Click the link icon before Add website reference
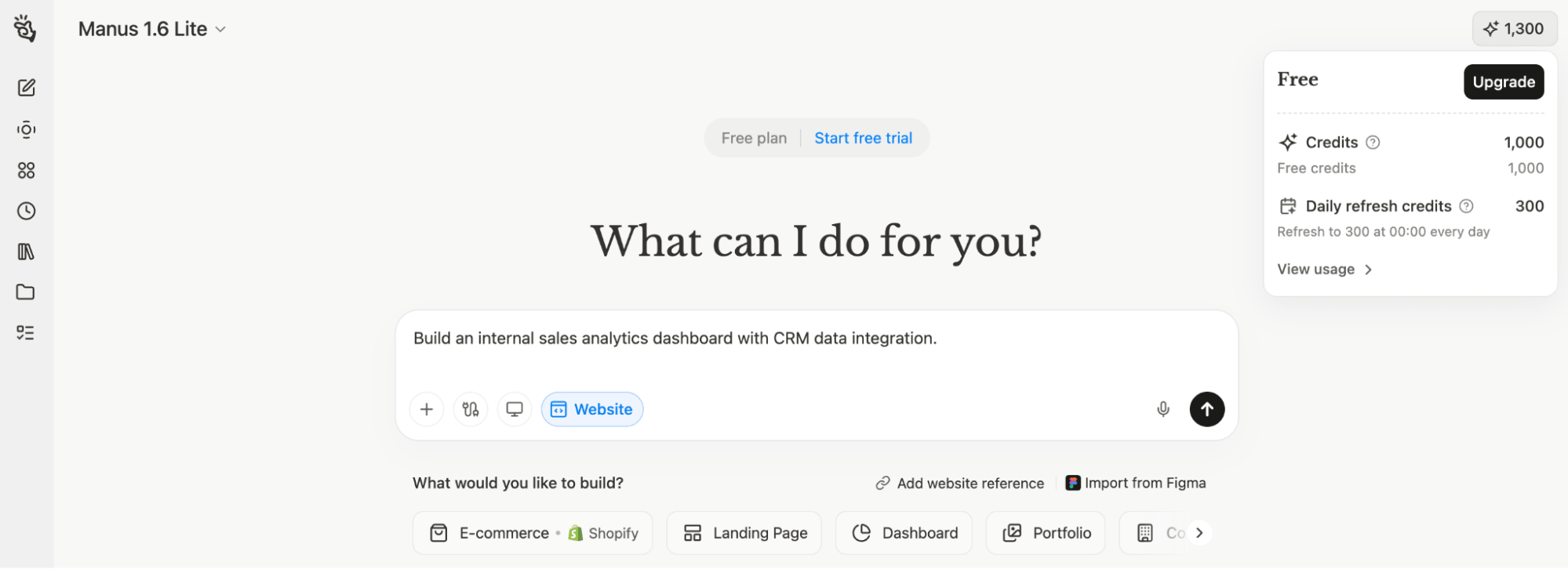 (x=882, y=484)
